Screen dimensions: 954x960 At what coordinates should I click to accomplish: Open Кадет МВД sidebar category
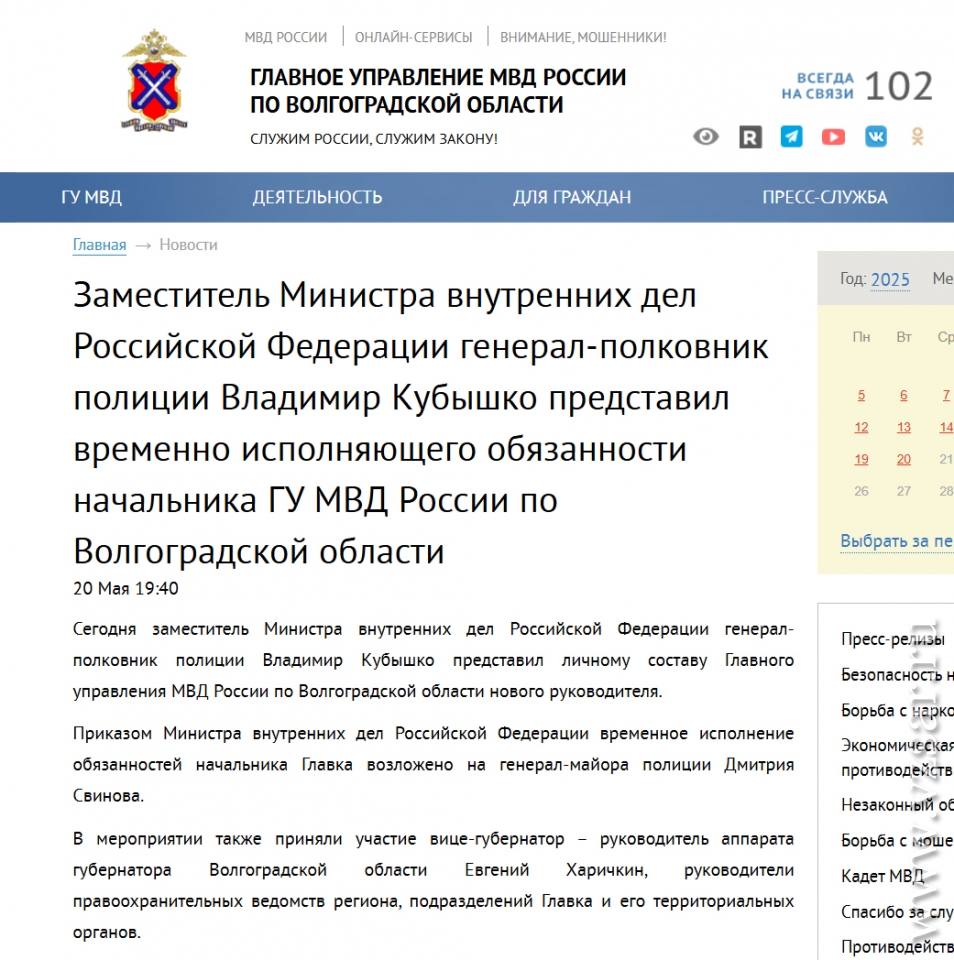[x=882, y=876]
